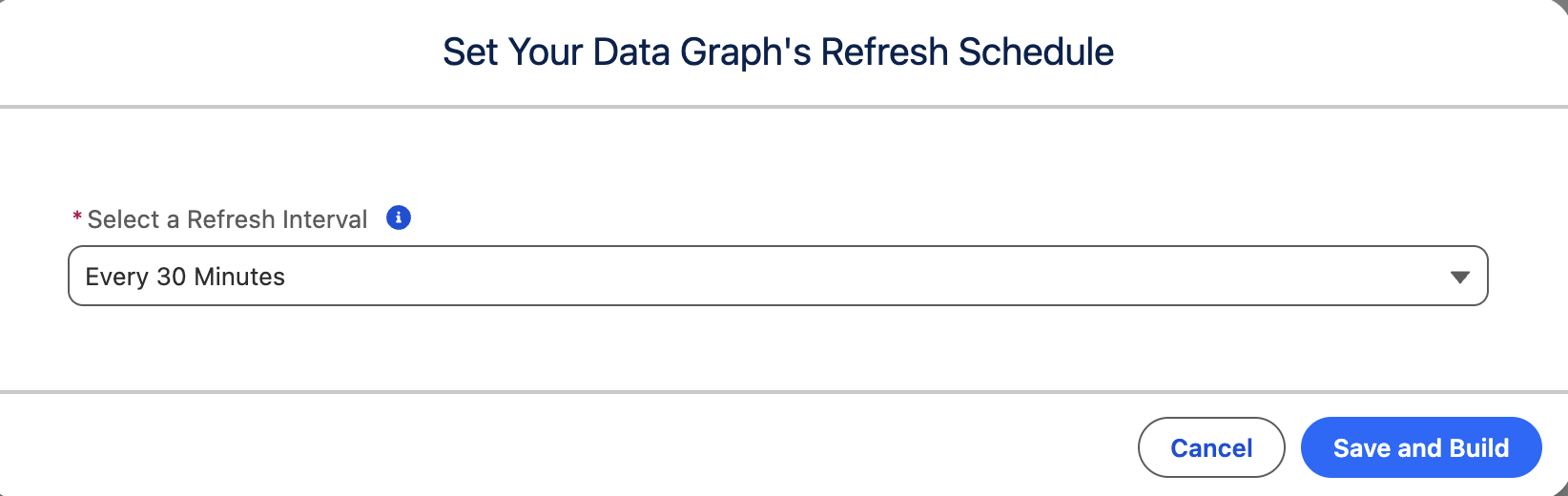Viewport: 1568px width, 496px height.
Task: Open the Refresh Interval dropdown
Action: pyautogui.click(x=777, y=277)
